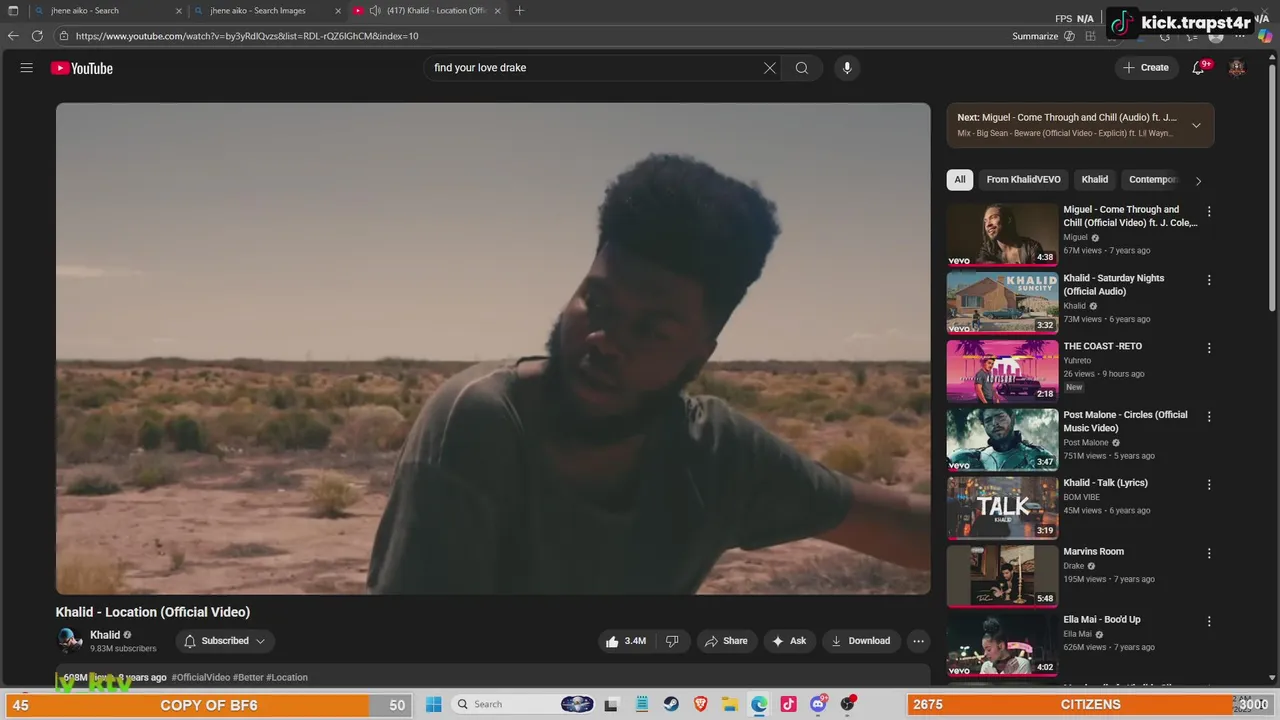Viewport: 1280px width, 720px height.
Task: Open options for Ella Mai Boo'd Up video
Action: tap(1209, 621)
